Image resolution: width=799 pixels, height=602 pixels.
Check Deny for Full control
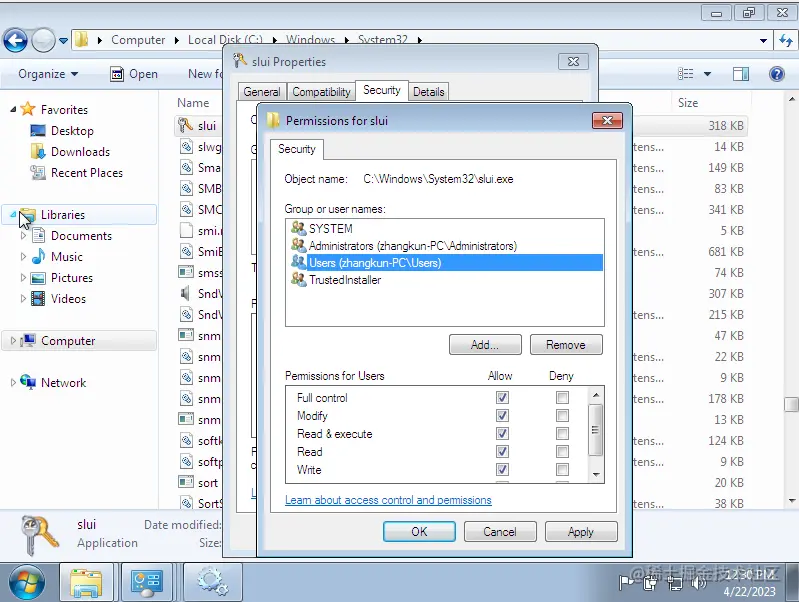tap(562, 398)
